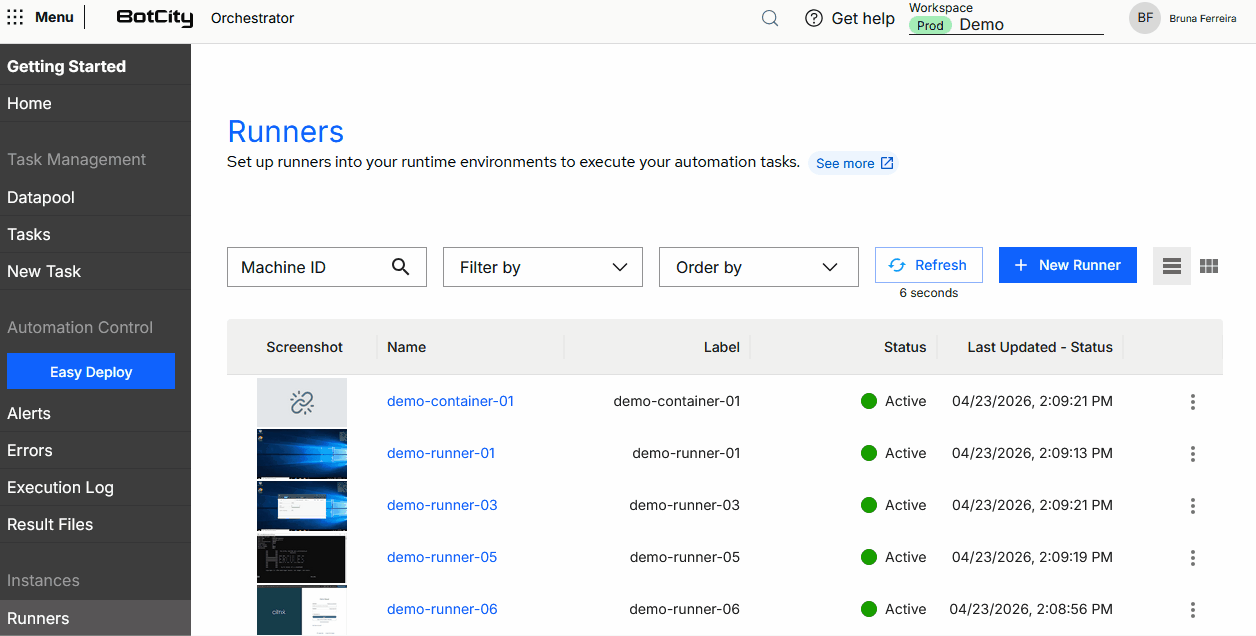Viewport: 1256px width, 636px height.
Task: Click the Active status of demo-runner-01
Action: 894,453
